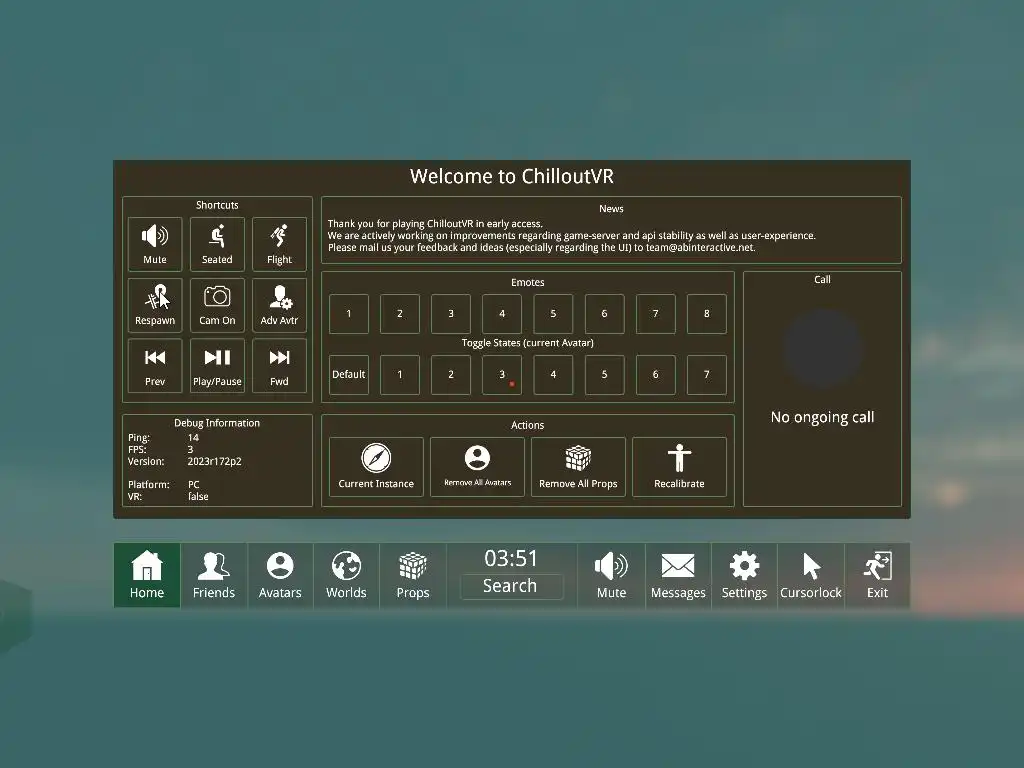Click the Prev media button
This screenshot has height=768, width=1024.
[155, 366]
